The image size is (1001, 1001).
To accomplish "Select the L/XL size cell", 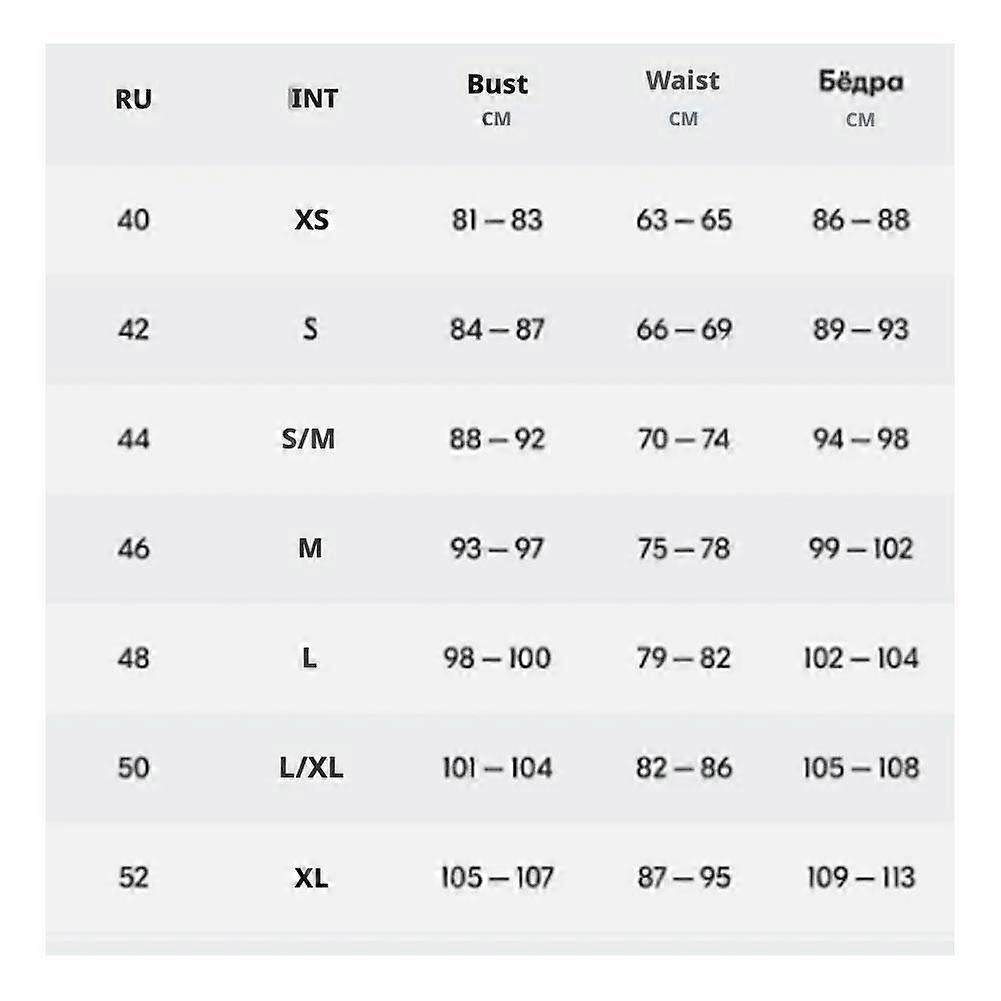I will 311,768.
